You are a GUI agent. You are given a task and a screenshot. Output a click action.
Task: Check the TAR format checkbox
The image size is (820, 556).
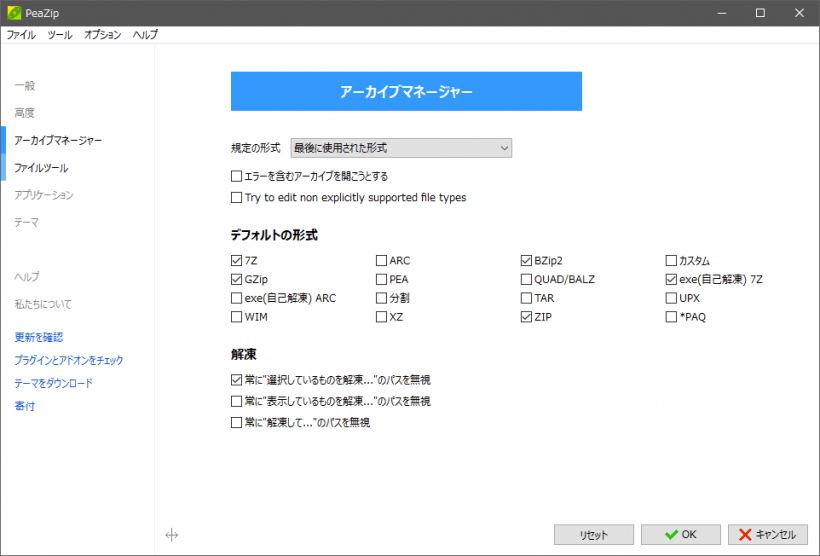pos(526,298)
